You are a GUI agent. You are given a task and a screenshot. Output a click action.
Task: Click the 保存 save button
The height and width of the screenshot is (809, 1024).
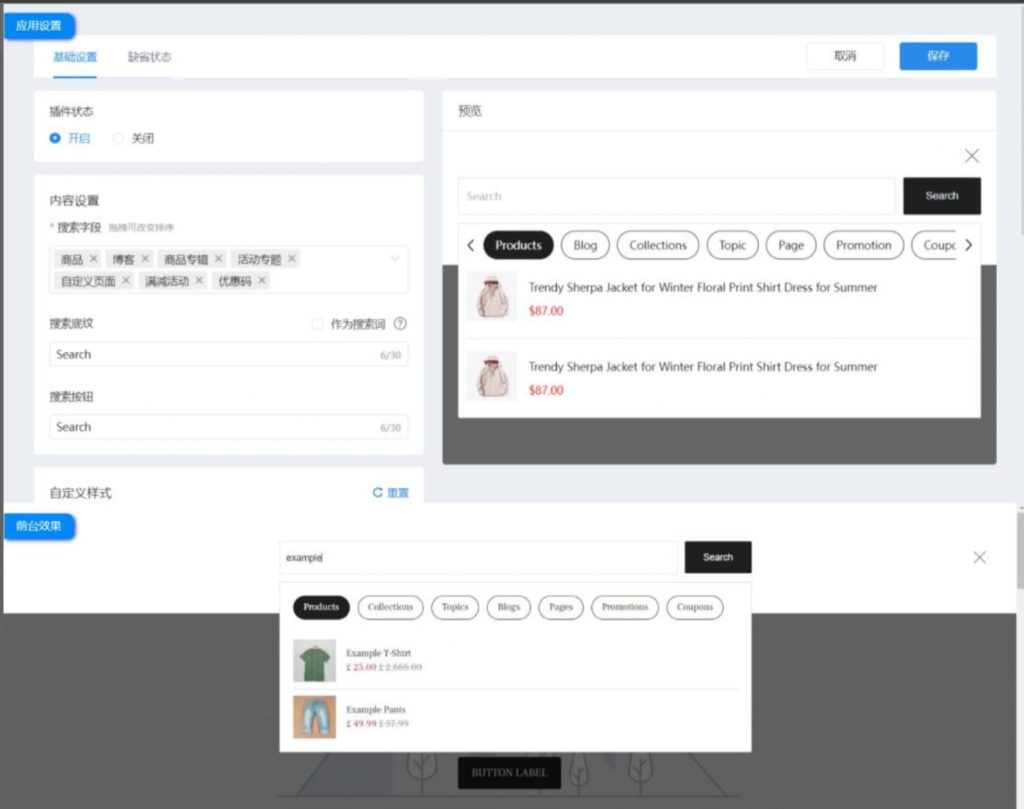pyautogui.click(x=937, y=57)
